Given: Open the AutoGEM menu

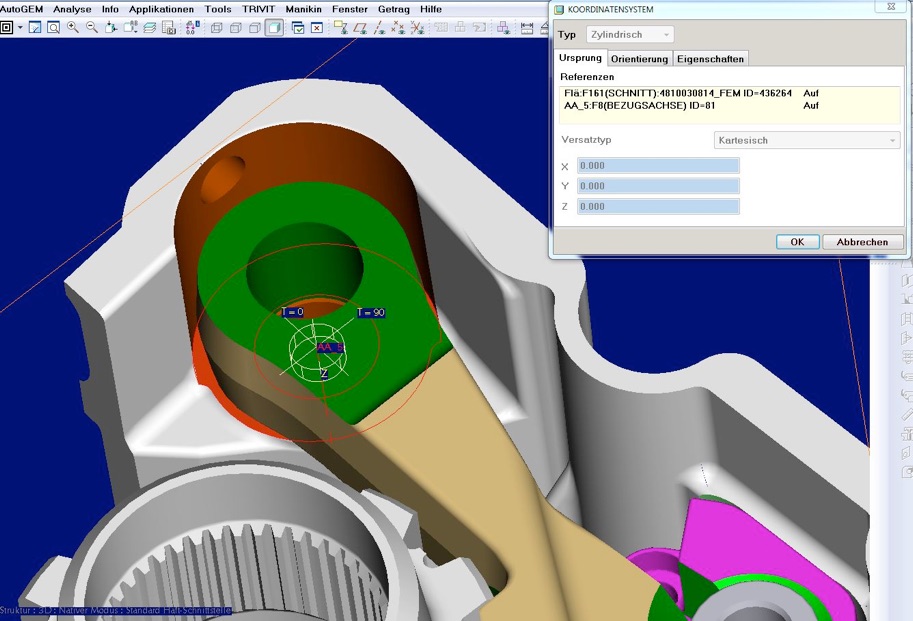Looking at the screenshot, I should [22, 9].
